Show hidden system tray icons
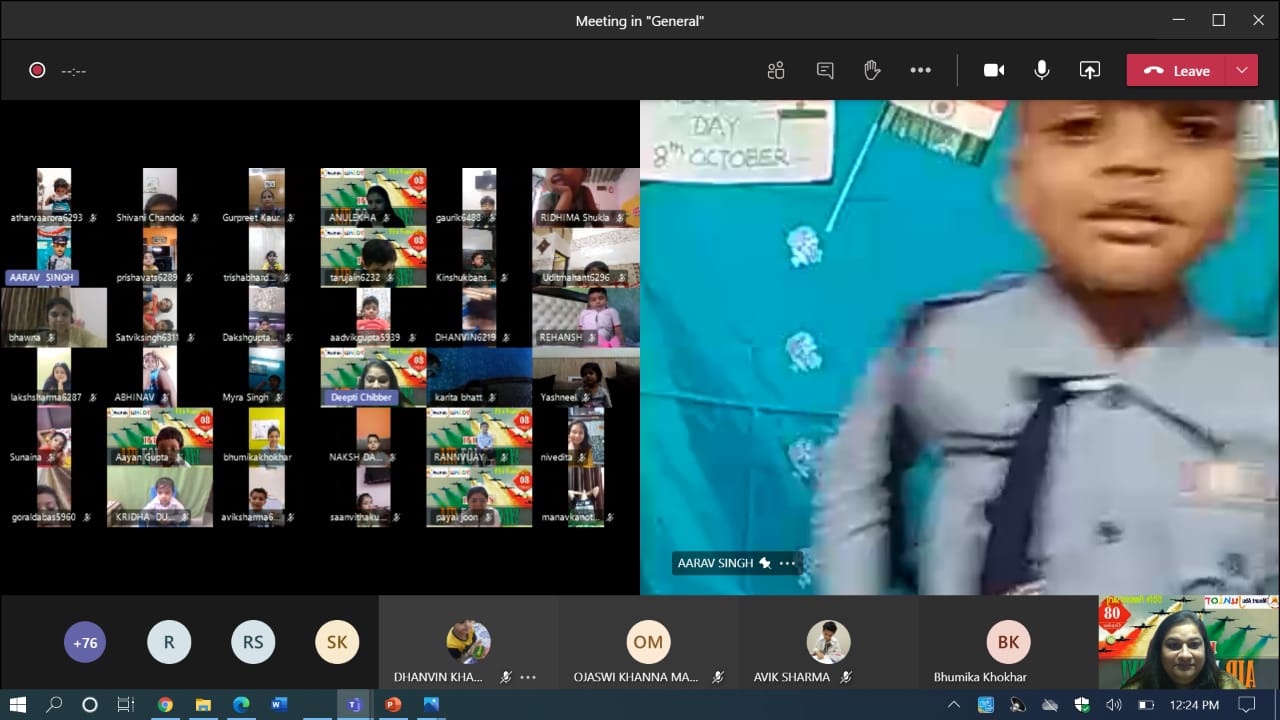 [955, 705]
